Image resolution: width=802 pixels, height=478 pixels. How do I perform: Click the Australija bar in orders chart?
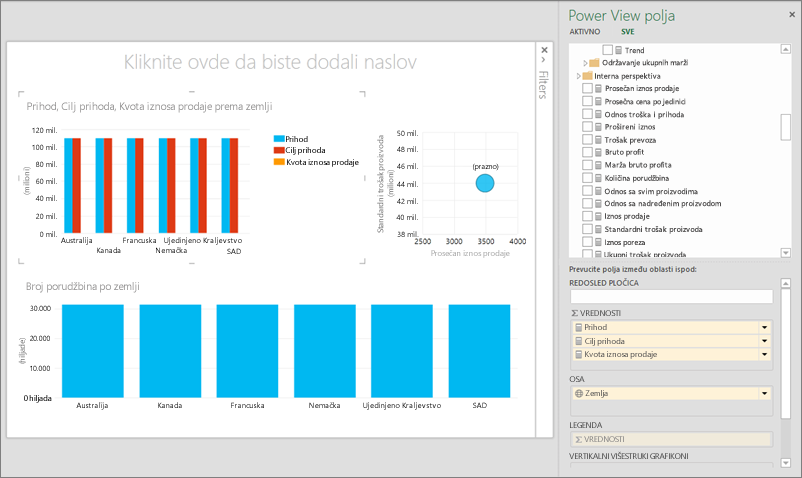point(93,351)
